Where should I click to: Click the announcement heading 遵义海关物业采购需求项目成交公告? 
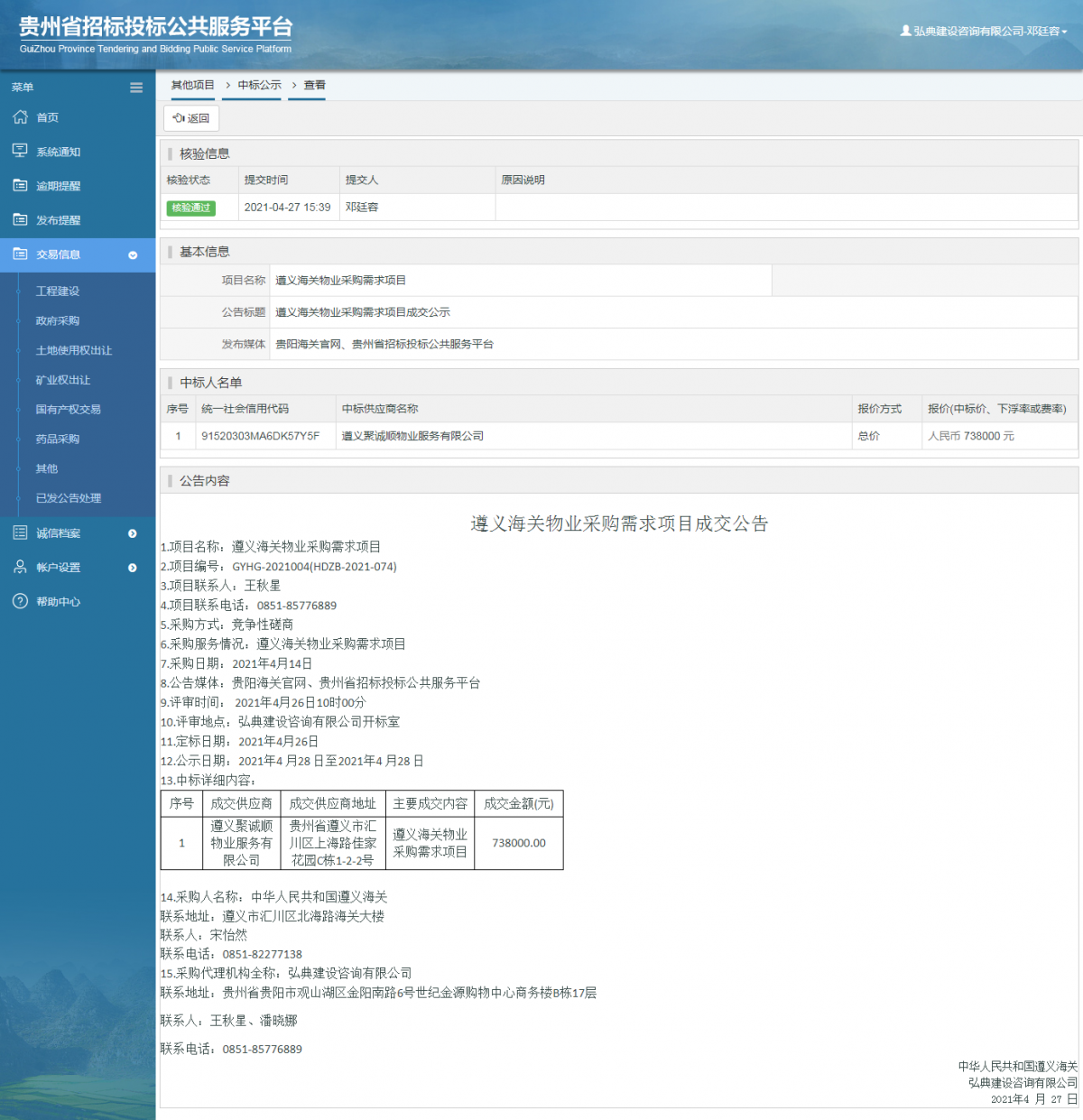pos(619,523)
